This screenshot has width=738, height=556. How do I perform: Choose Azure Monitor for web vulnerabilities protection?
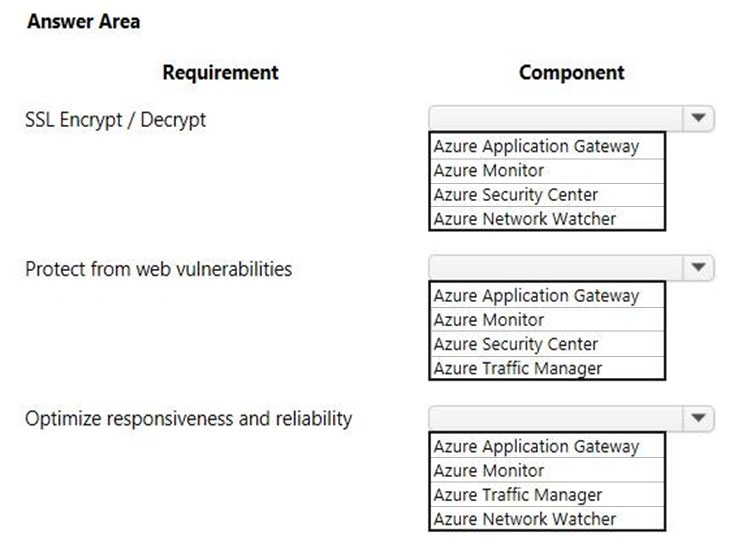click(547, 320)
